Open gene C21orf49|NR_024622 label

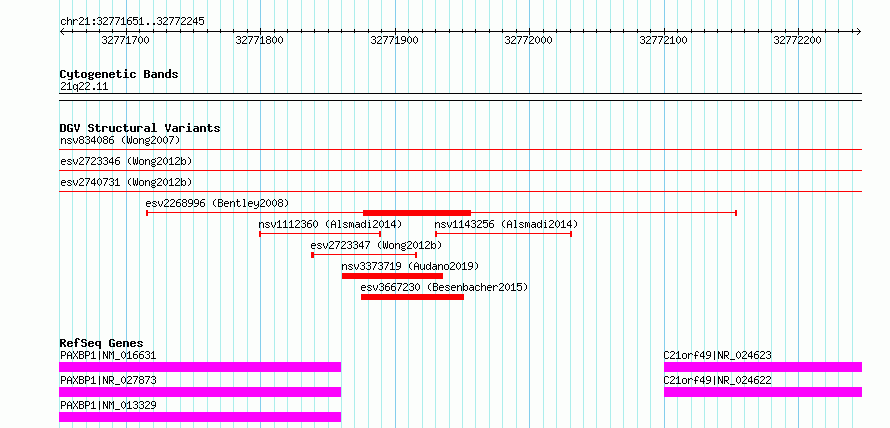717,380
